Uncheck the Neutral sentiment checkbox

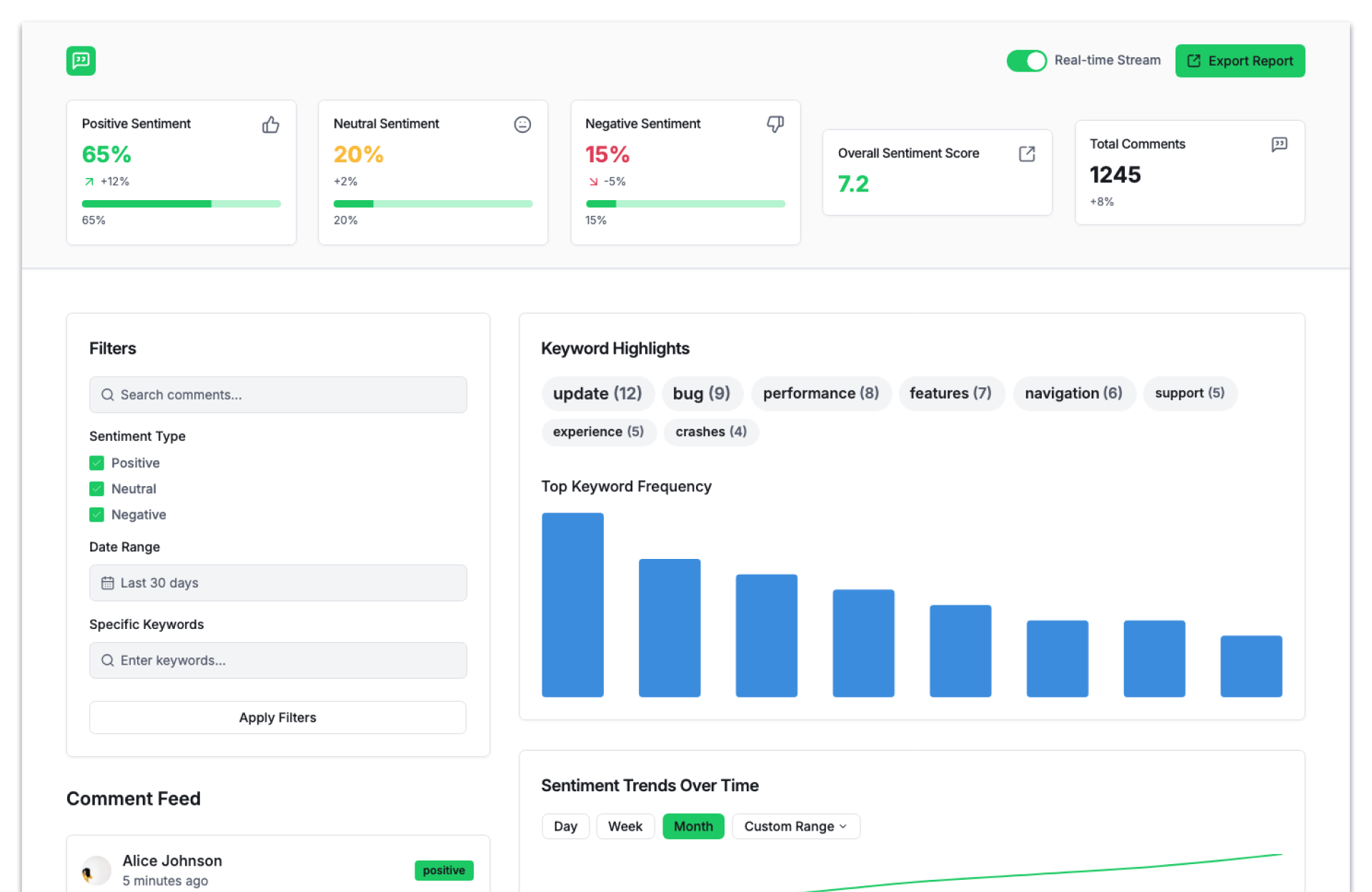[96, 489]
